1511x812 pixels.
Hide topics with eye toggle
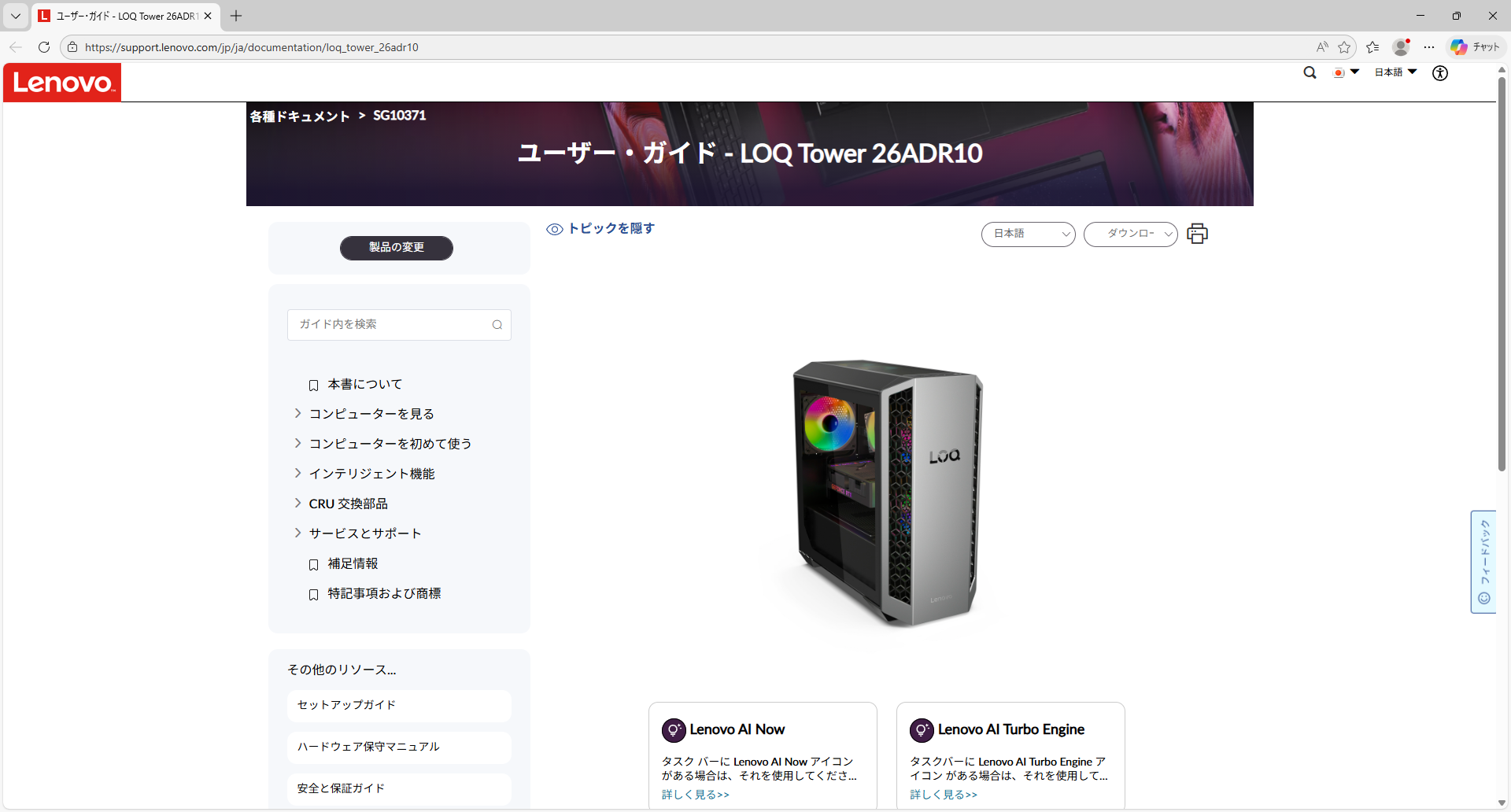(x=600, y=229)
